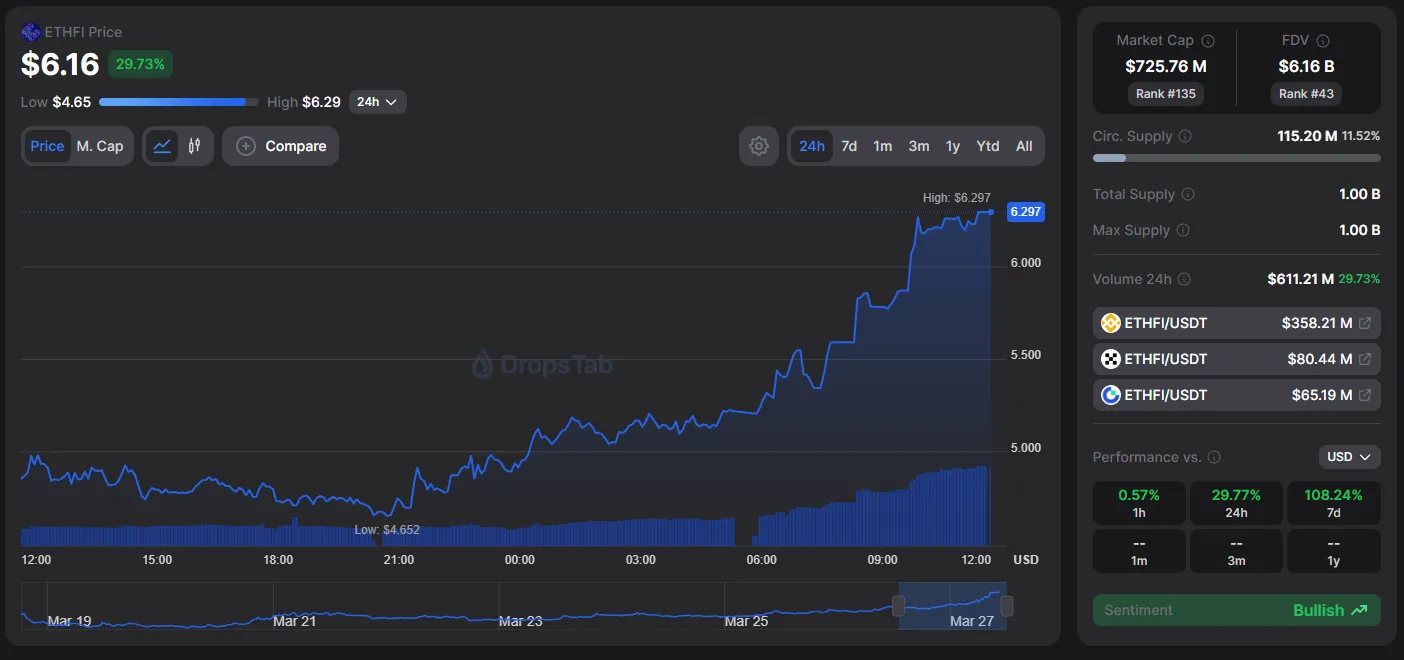The width and height of the screenshot is (1404, 660).
Task: Select the All timeframe tab
Action: pyautogui.click(x=1024, y=146)
